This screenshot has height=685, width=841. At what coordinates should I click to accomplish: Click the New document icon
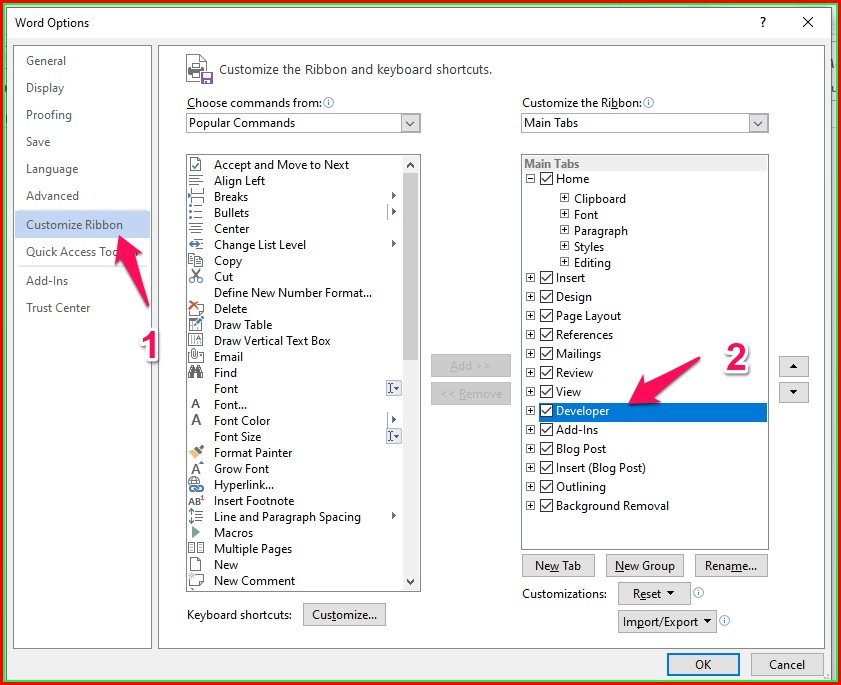point(196,564)
